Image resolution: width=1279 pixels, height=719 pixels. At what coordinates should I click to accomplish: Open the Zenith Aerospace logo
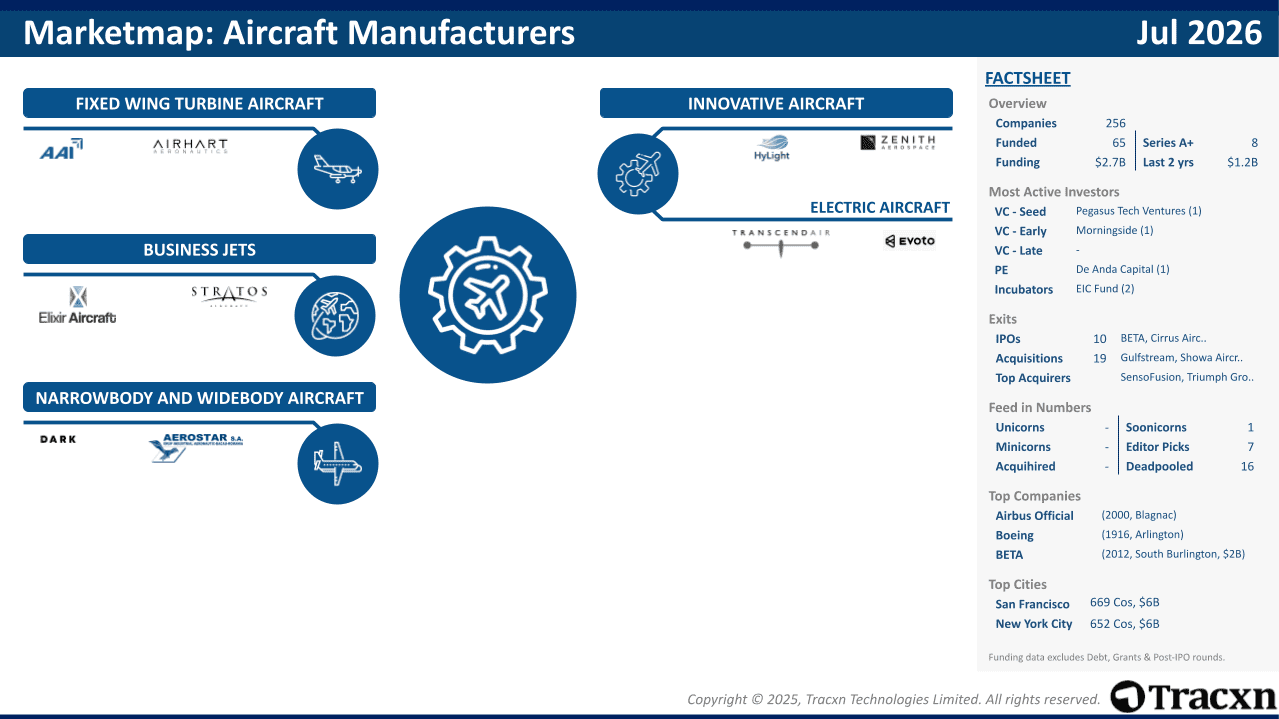point(898,142)
